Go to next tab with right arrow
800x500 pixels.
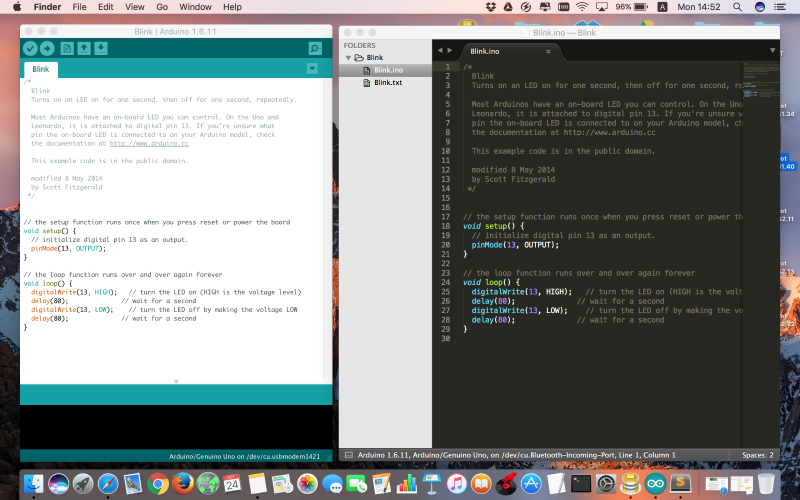[449, 51]
